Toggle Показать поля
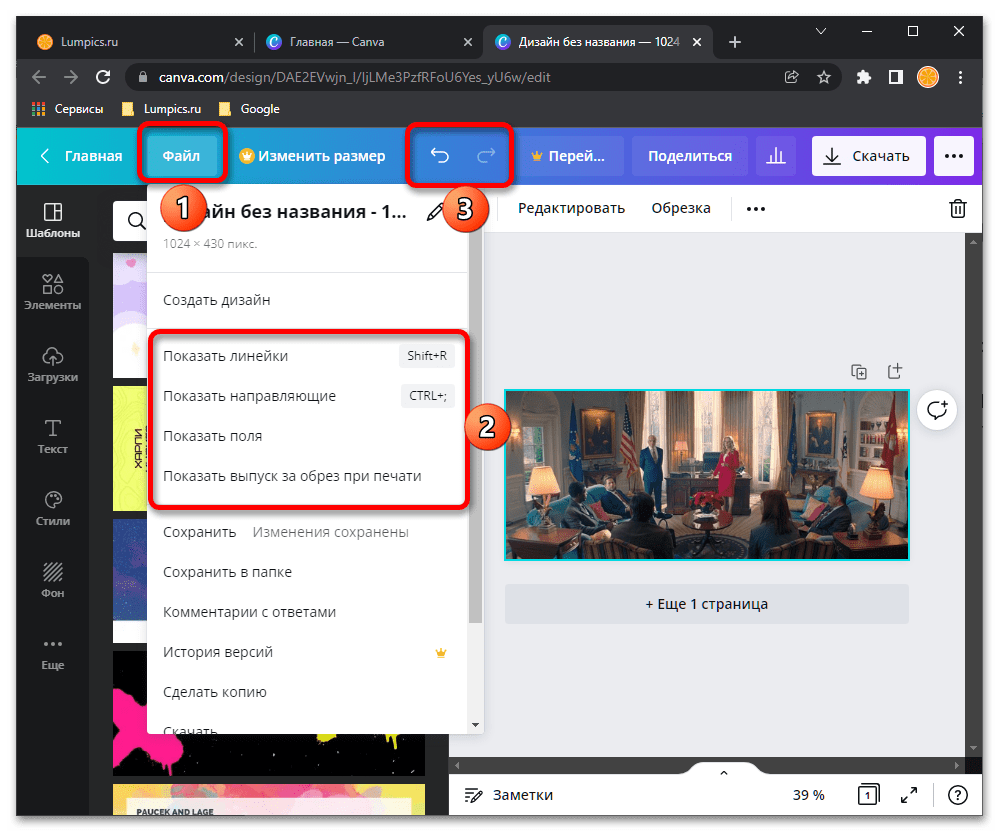This screenshot has height=832, width=999. pos(308,436)
